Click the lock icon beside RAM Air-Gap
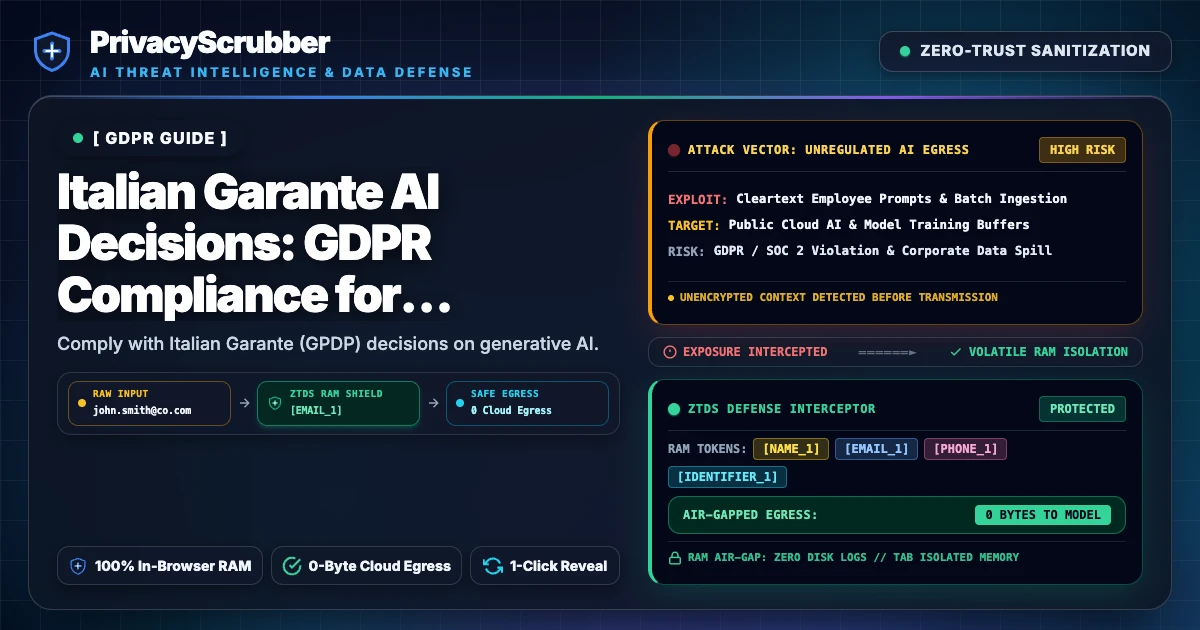This screenshot has width=1200, height=630. click(674, 557)
